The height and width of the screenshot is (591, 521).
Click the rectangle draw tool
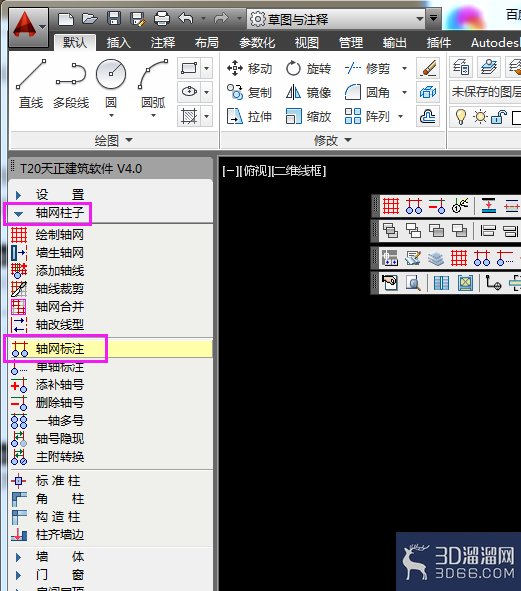189,68
